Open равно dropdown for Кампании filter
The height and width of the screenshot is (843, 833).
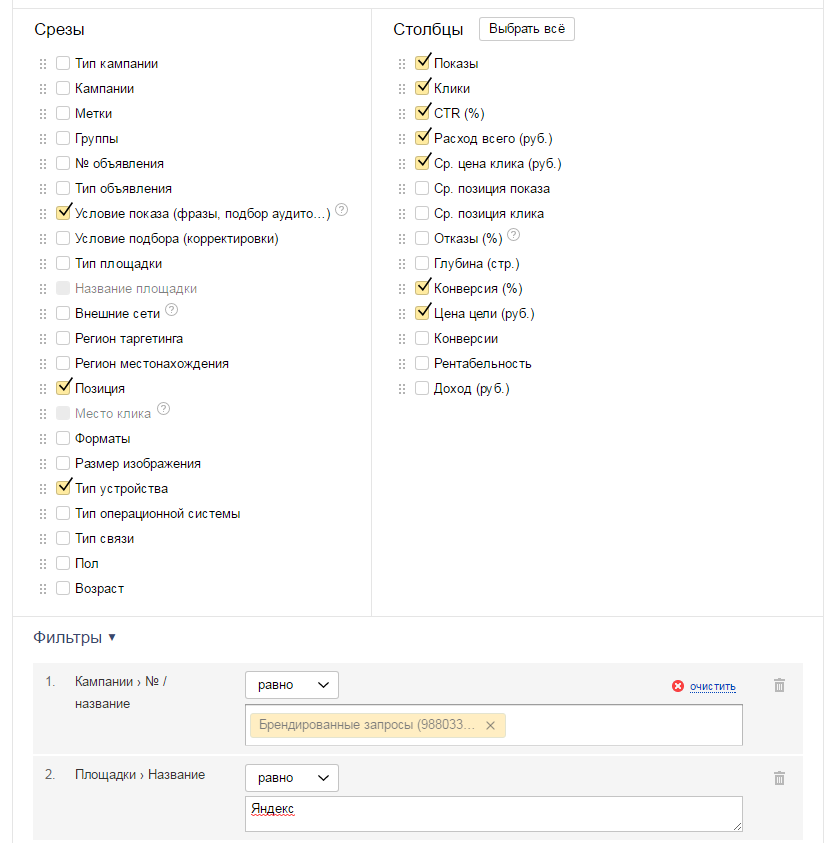tap(292, 685)
